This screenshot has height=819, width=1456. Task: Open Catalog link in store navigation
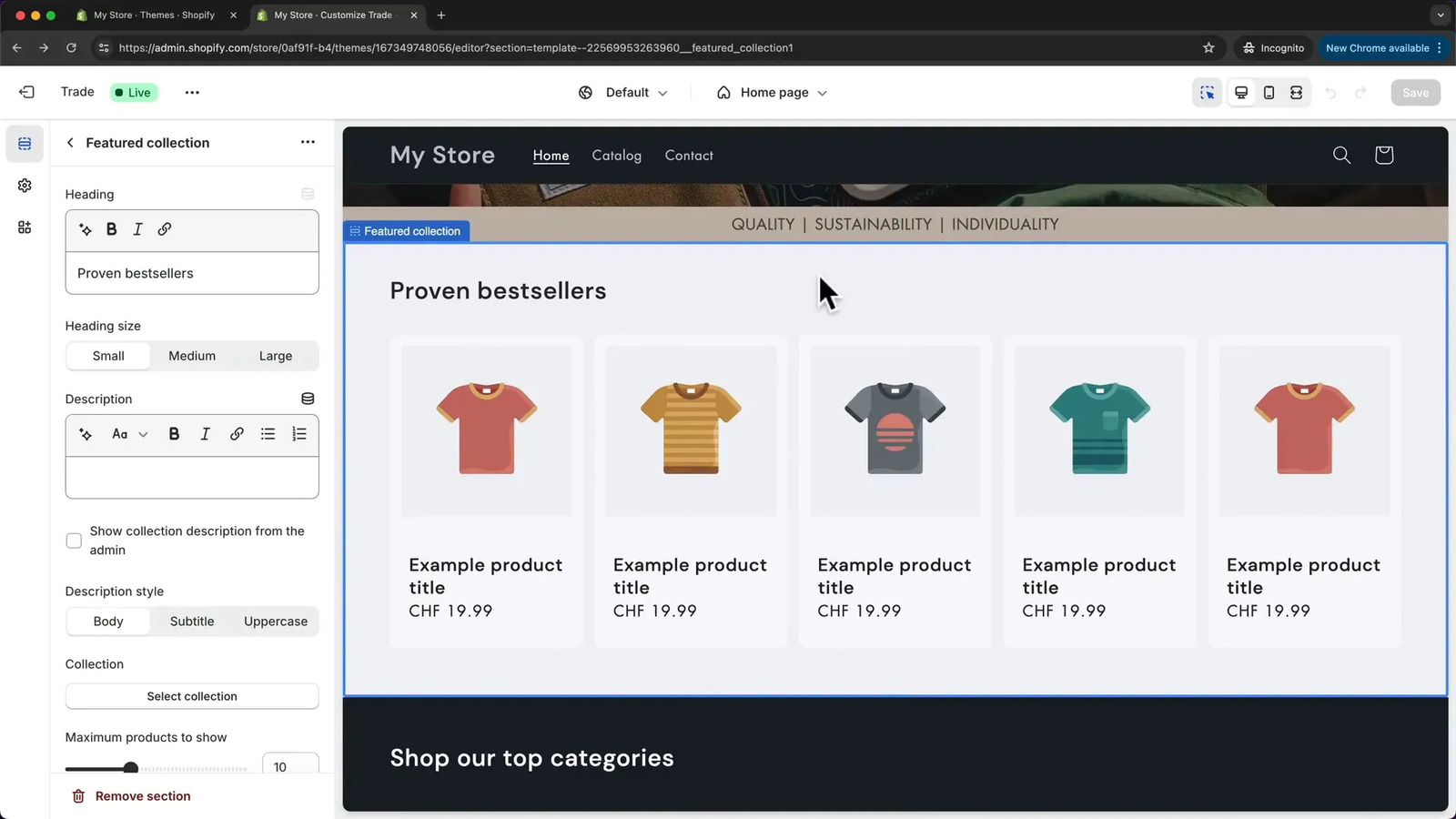[616, 156]
